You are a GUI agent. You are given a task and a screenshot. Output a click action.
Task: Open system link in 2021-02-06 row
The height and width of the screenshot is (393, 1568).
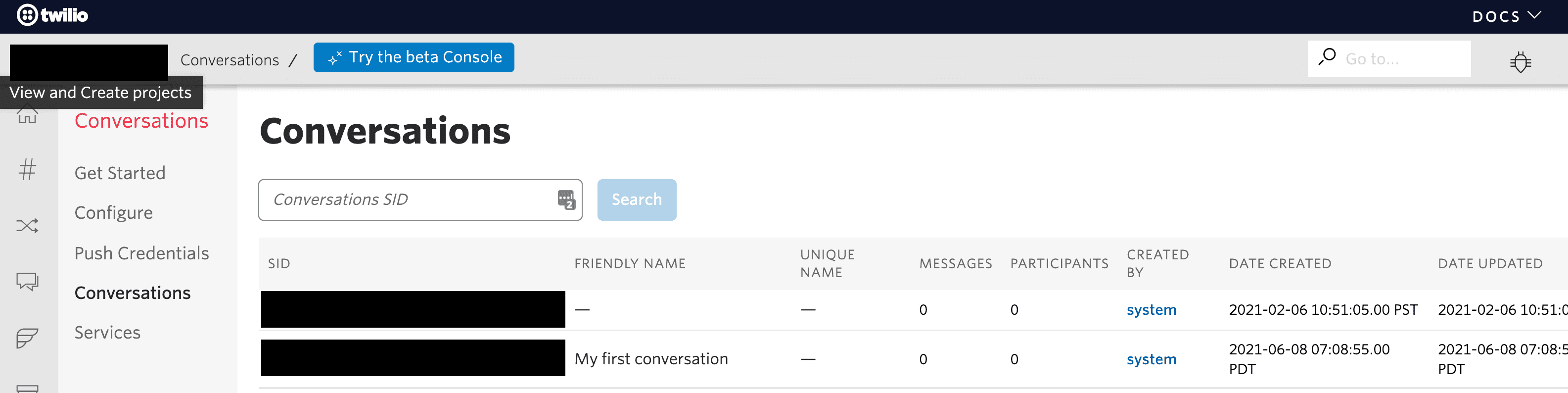coord(1151,310)
